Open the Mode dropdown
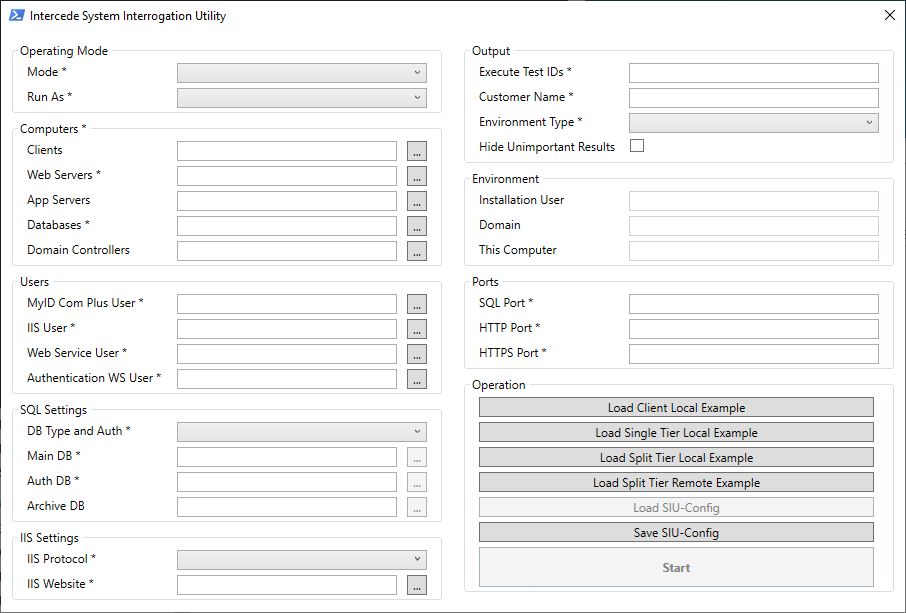Viewport: 906px width, 613px height. pyautogui.click(x=302, y=73)
